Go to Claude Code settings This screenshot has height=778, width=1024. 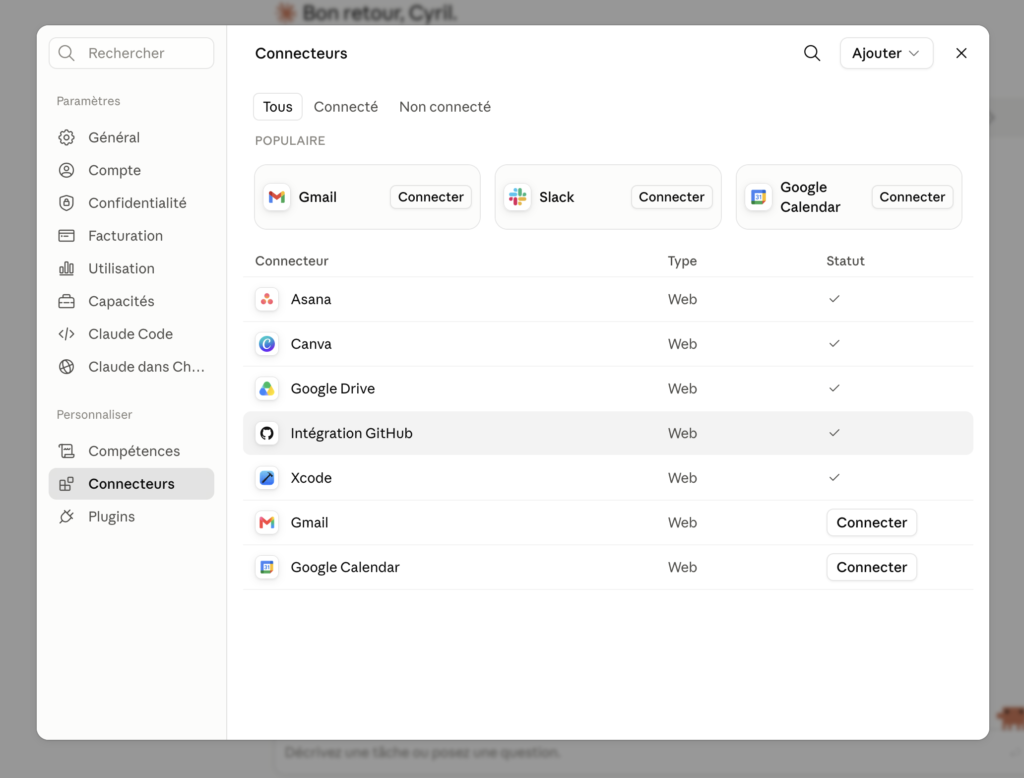coord(131,334)
